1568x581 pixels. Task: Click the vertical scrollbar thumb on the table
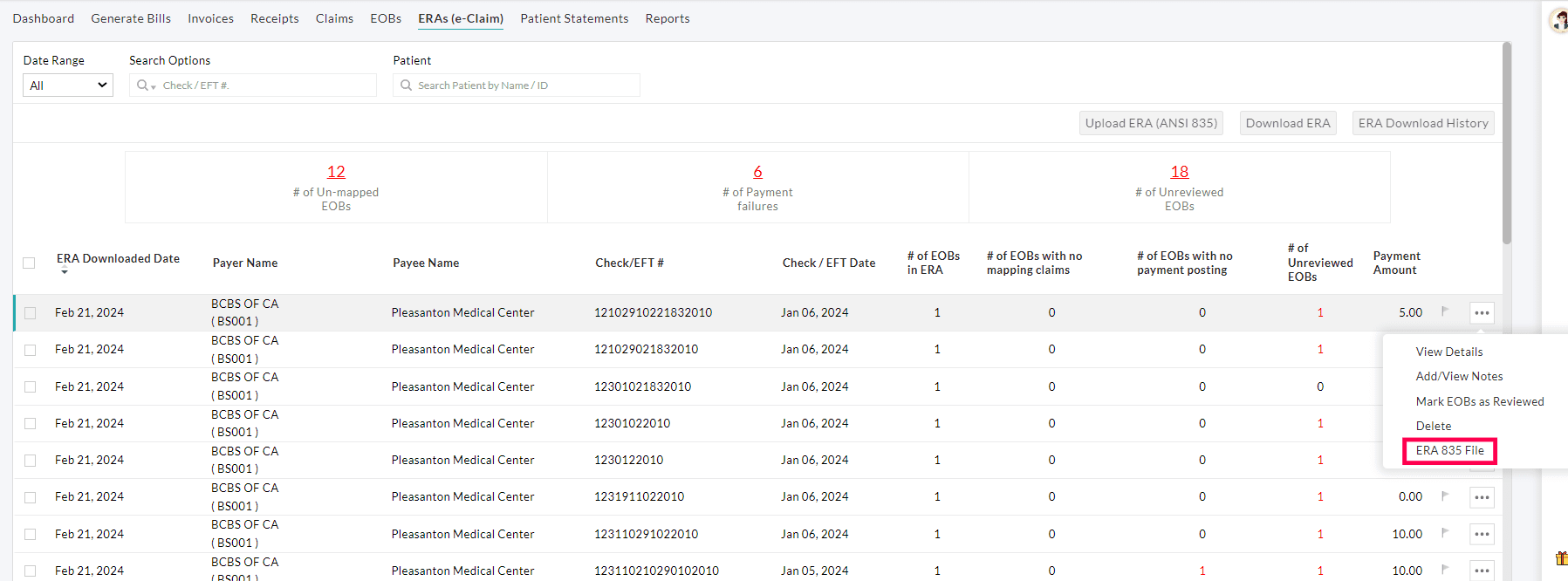(x=1507, y=144)
